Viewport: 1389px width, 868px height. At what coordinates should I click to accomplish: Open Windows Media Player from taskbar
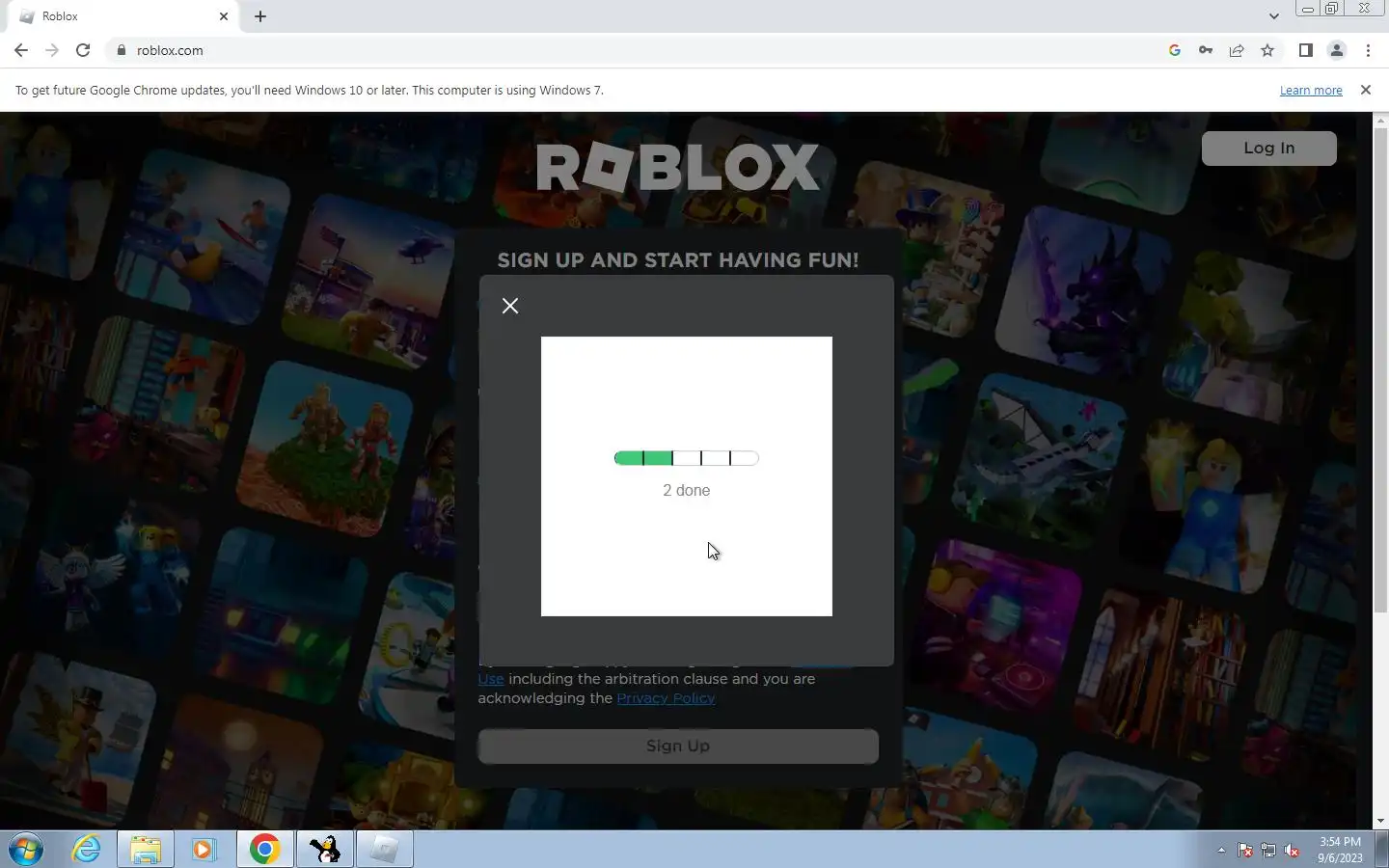204,850
